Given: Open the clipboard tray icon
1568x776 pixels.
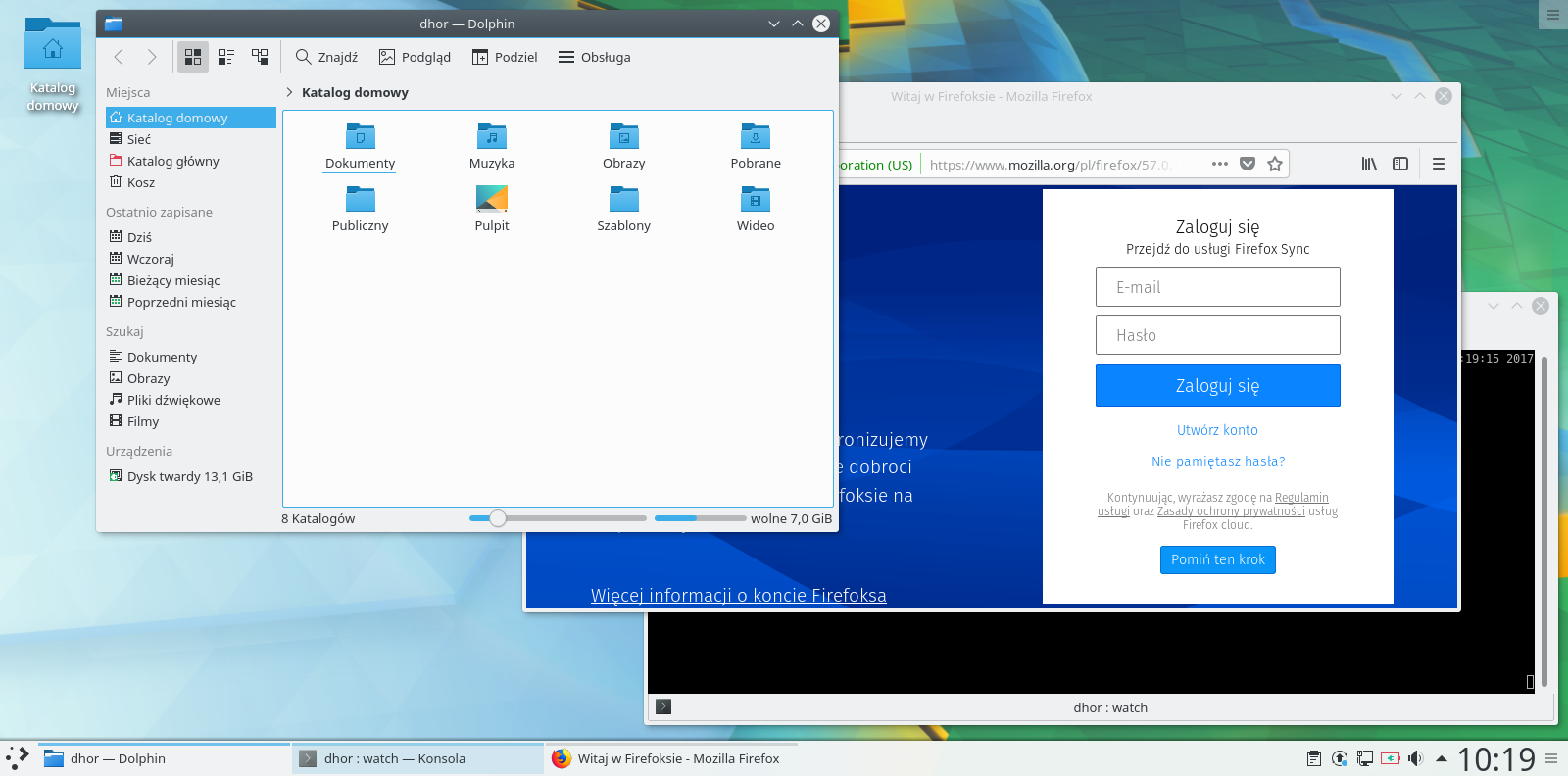Looking at the screenshot, I should (x=1314, y=758).
